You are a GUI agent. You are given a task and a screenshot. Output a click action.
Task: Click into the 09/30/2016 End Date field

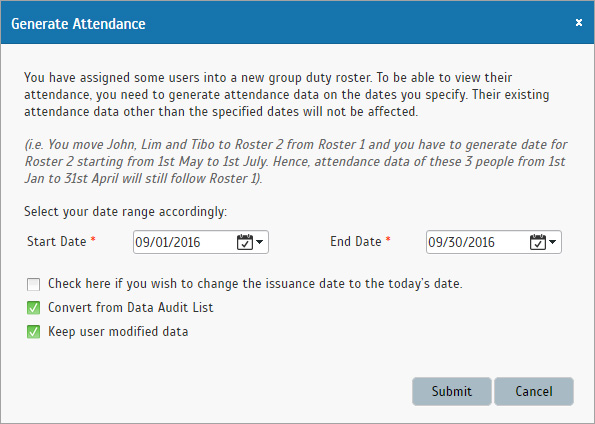pos(477,242)
